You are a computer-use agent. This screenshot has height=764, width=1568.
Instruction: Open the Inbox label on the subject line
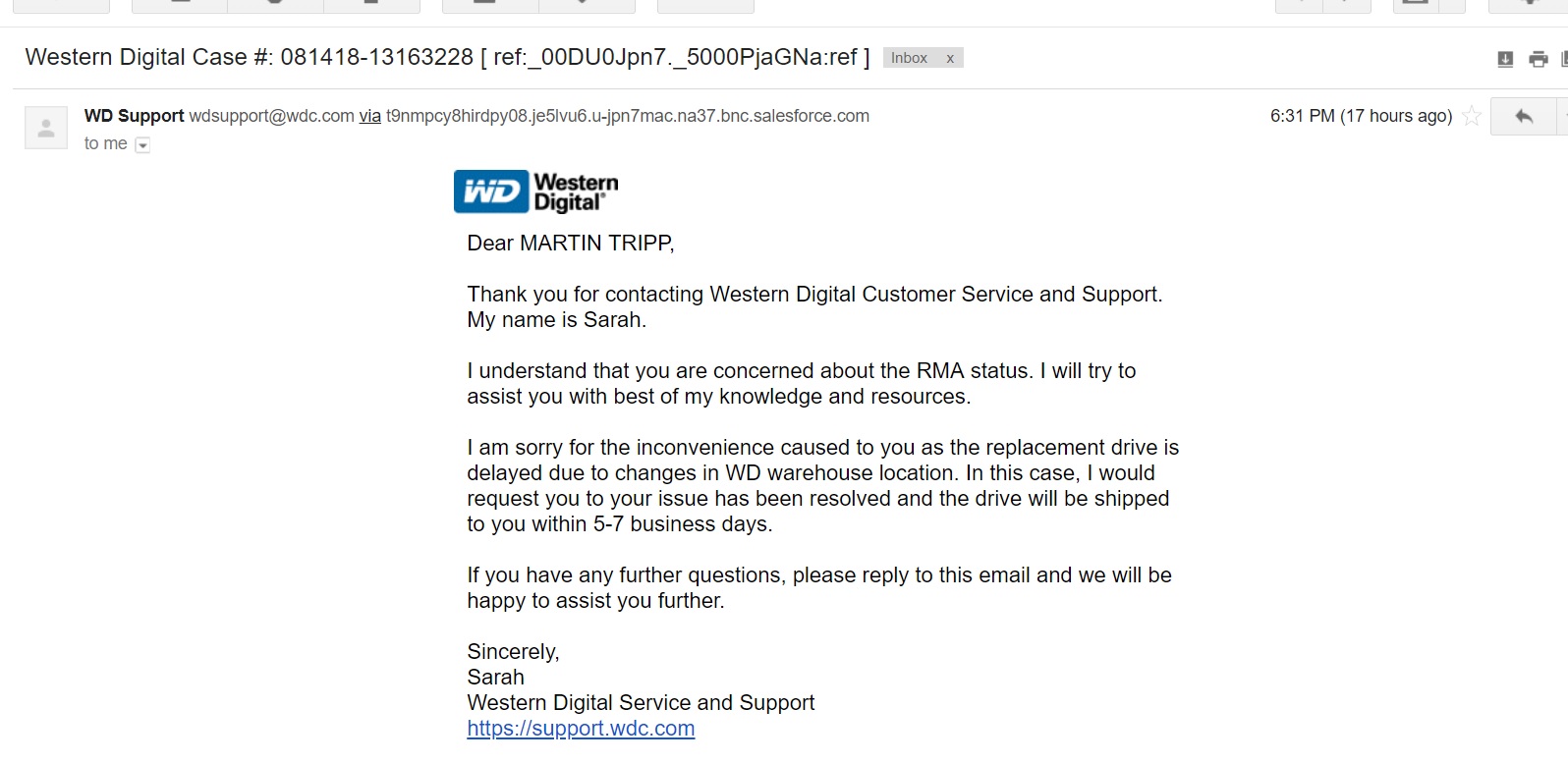(909, 58)
